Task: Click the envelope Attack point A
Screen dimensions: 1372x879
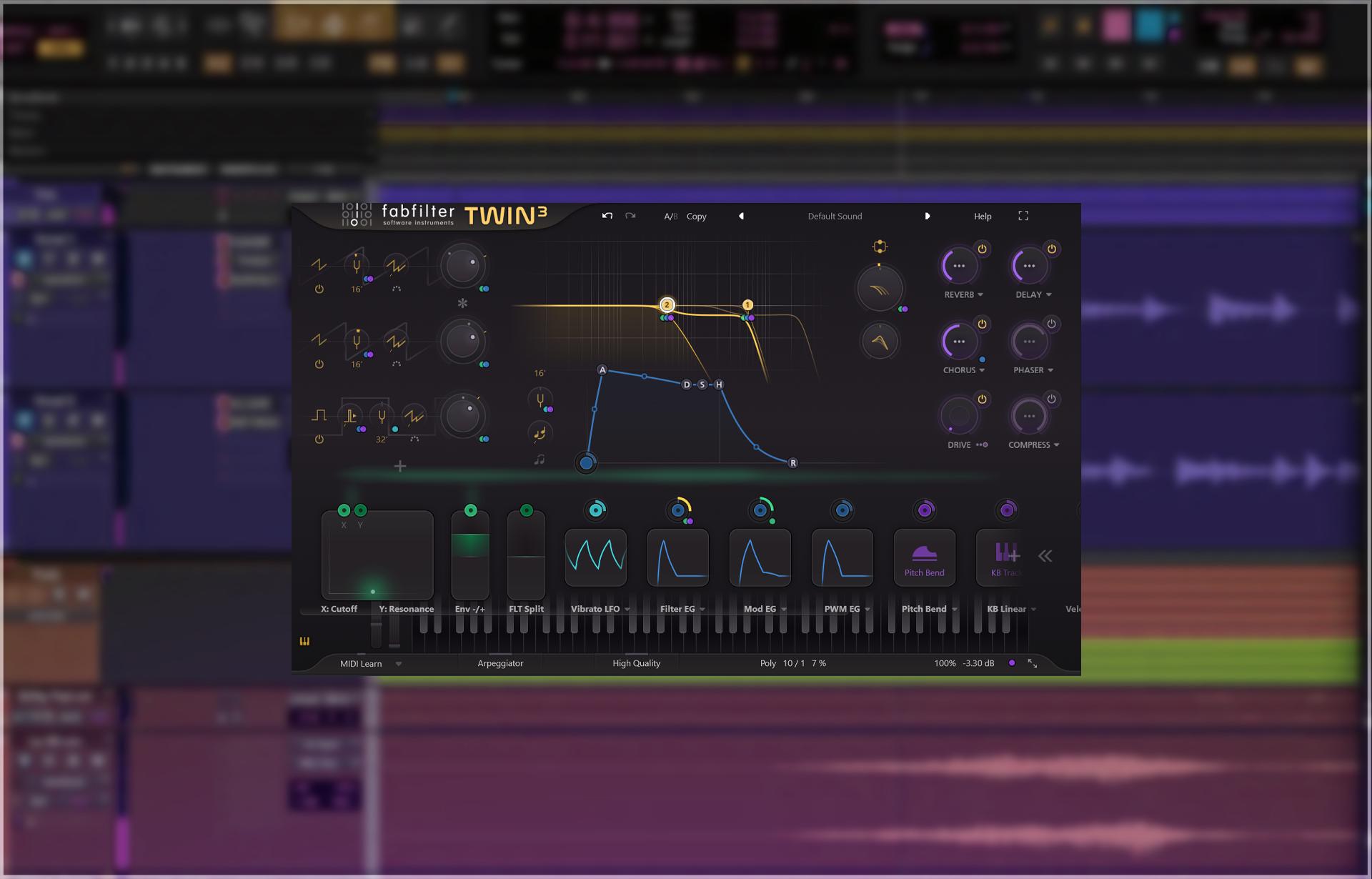Action: pyautogui.click(x=602, y=369)
